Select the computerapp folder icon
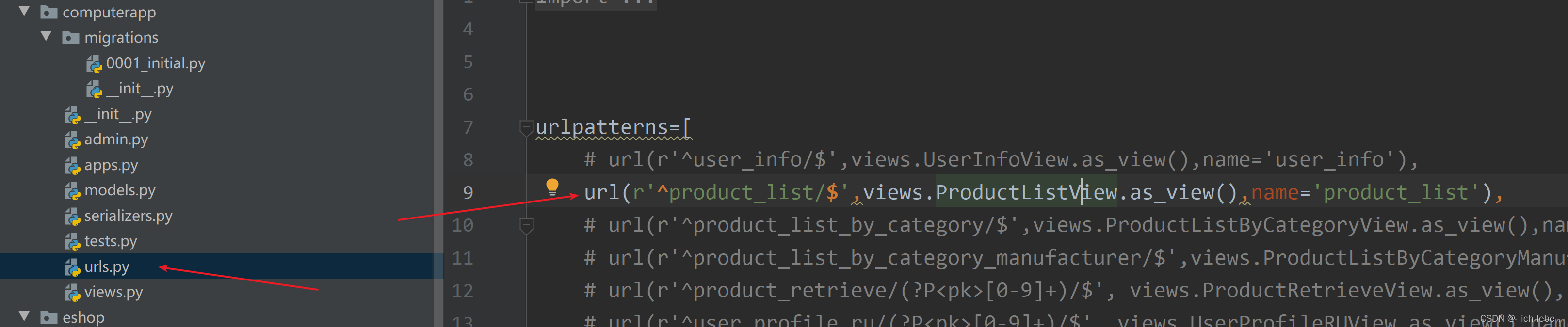Viewport: 1568px width, 327px height. 48,12
